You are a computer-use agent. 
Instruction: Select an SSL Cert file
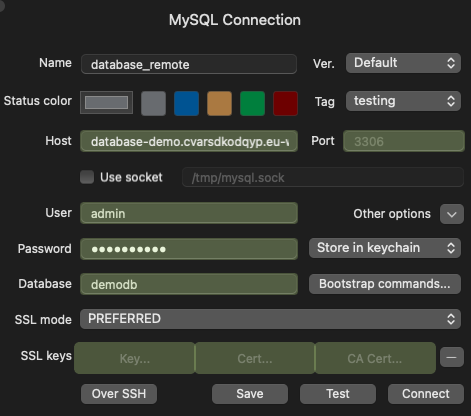[x=255, y=358]
